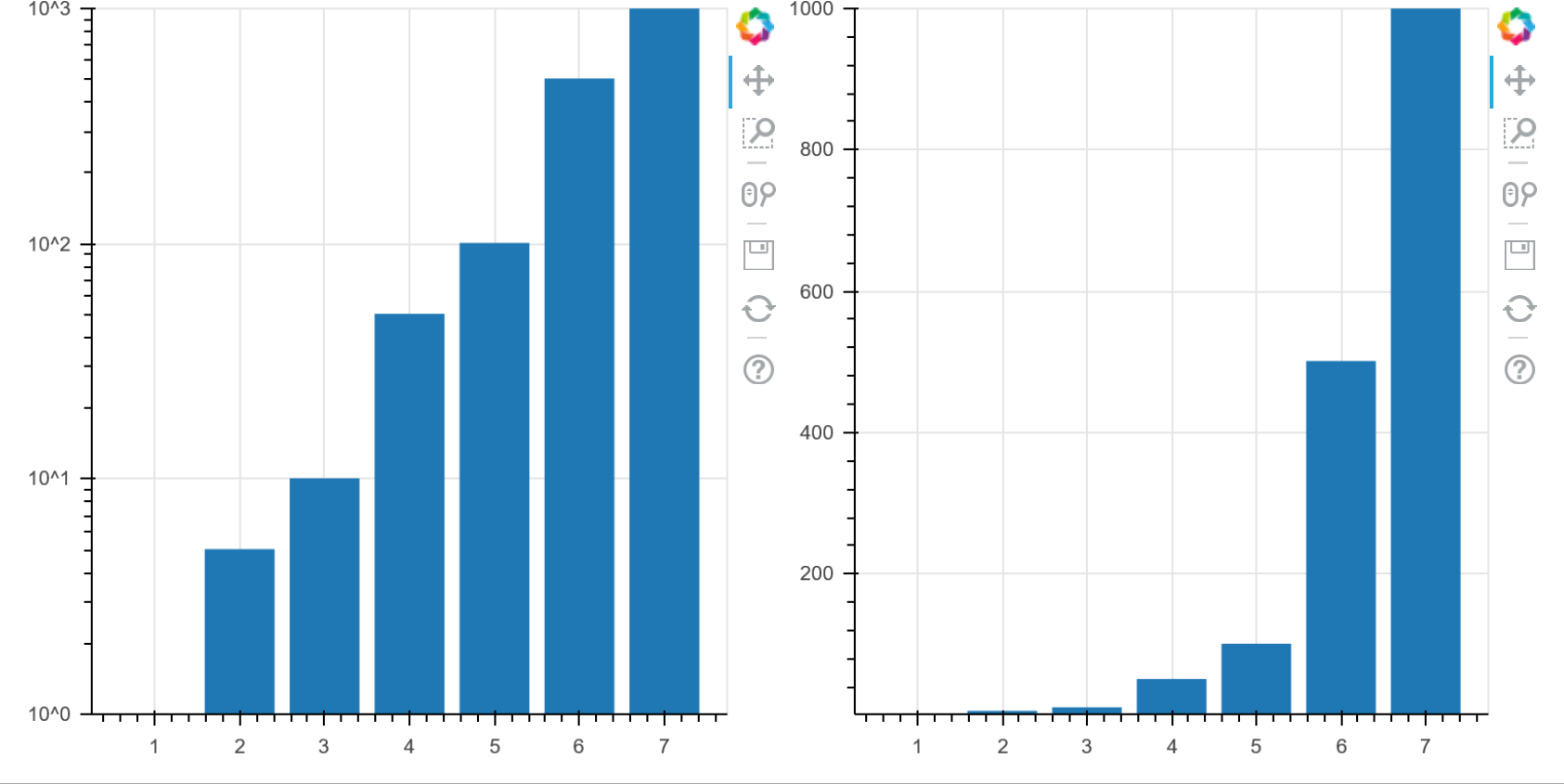Click the 600 y-axis label
The height and width of the screenshot is (784, 1564).
point(817,291)
